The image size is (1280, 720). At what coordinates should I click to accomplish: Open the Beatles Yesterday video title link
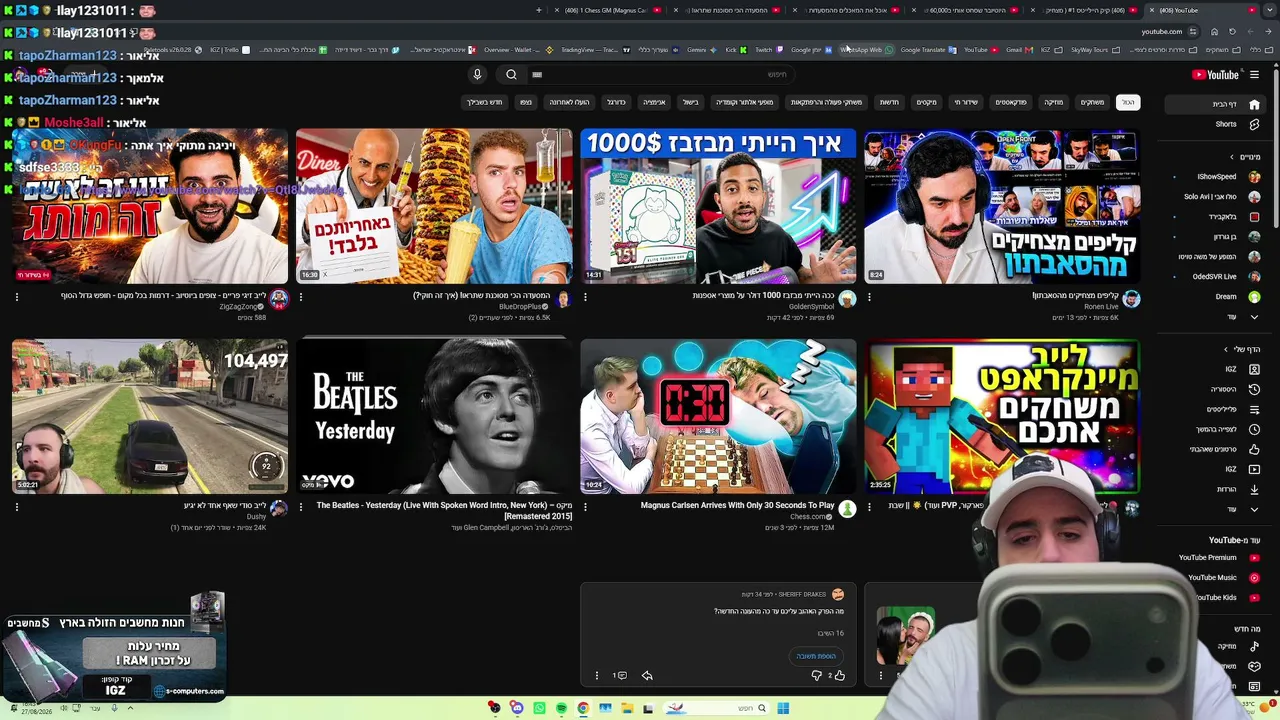[x=445, y=511]
